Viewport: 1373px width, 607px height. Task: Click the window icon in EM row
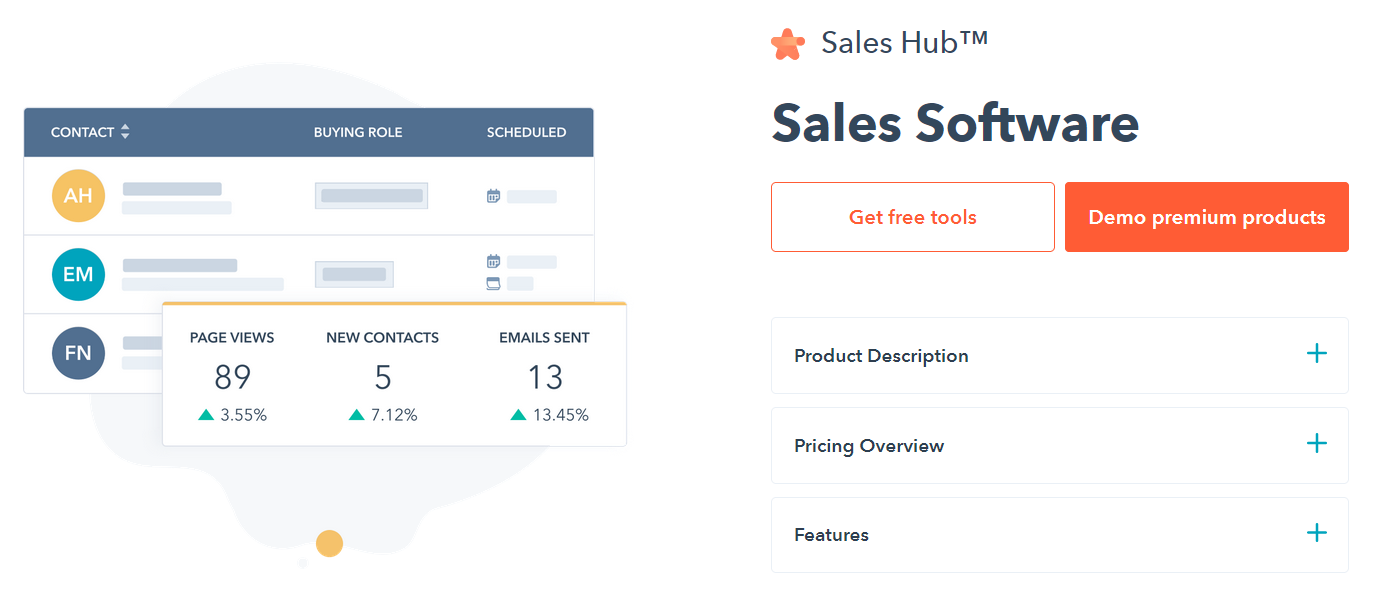coord(493,284)
